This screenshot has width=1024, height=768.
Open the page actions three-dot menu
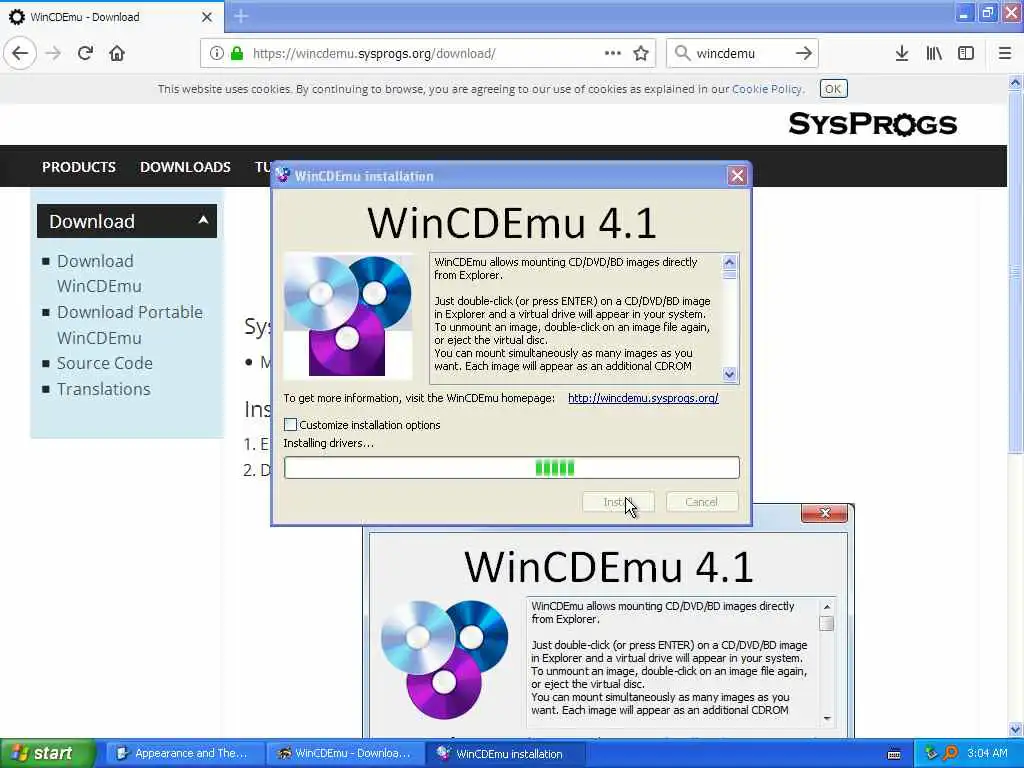[x=613, y=54]
